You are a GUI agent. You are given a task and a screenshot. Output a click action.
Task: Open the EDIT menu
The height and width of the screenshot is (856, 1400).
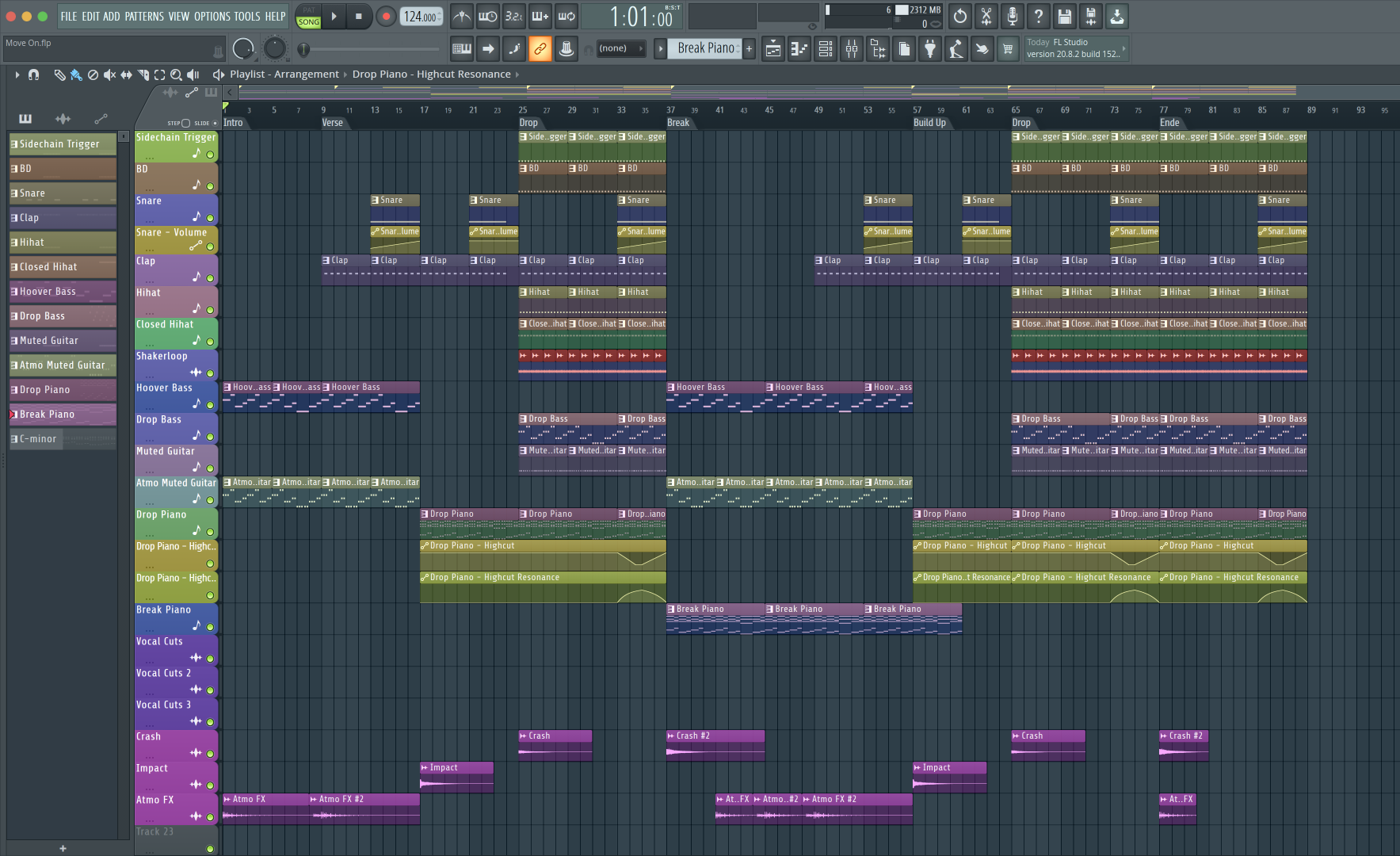[x=90, y=16]
